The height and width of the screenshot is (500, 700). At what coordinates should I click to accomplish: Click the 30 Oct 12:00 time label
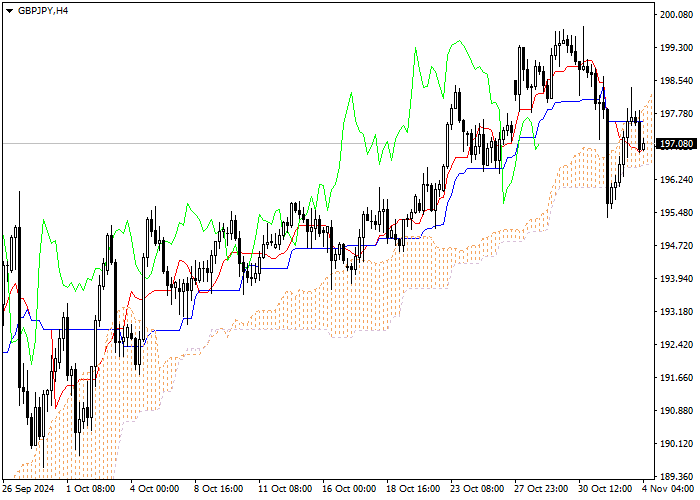coord(605,489)
